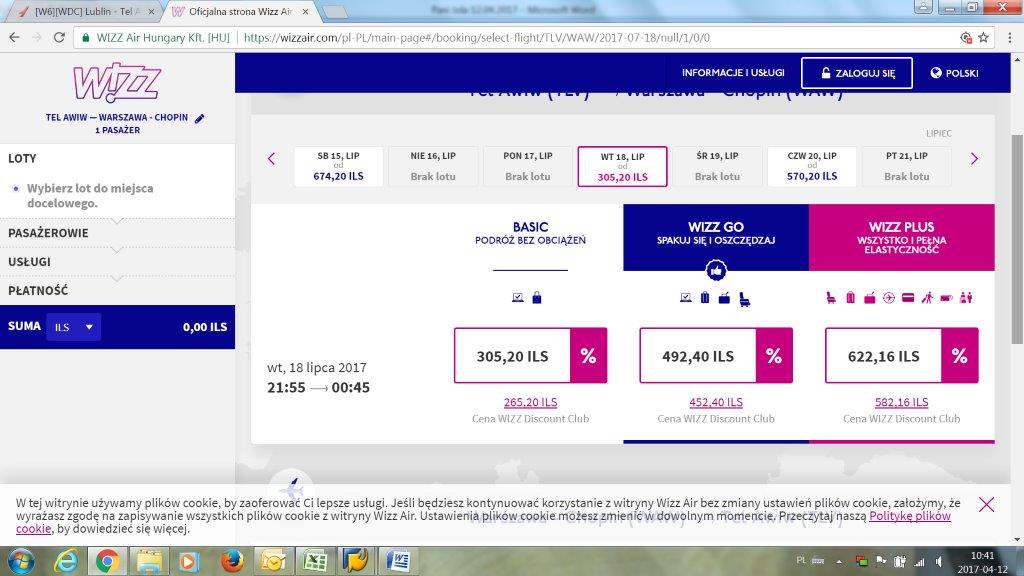Click the WIZZ PLUS passengers icon
Image resolution: width=1024 pixels, height=576 pixels.
coord(967,298)
